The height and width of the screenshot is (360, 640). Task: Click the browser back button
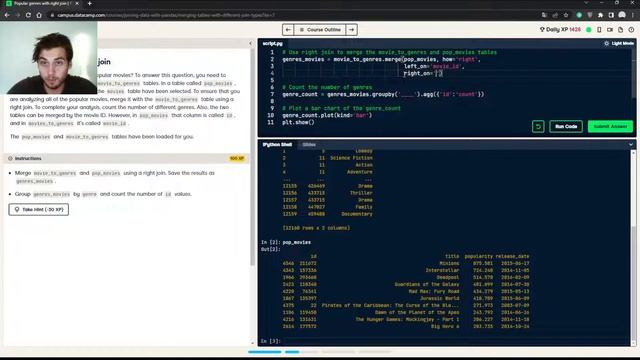7,15
